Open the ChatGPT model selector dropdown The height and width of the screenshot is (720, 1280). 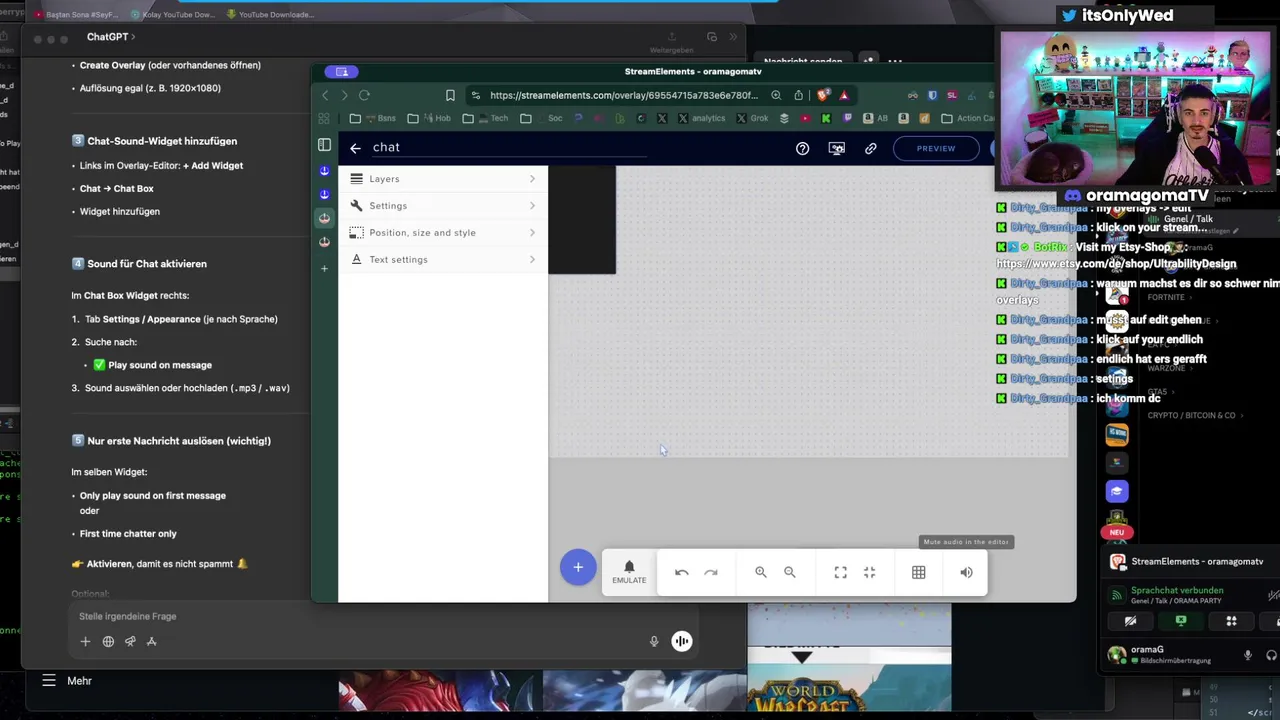coord(110,37)
